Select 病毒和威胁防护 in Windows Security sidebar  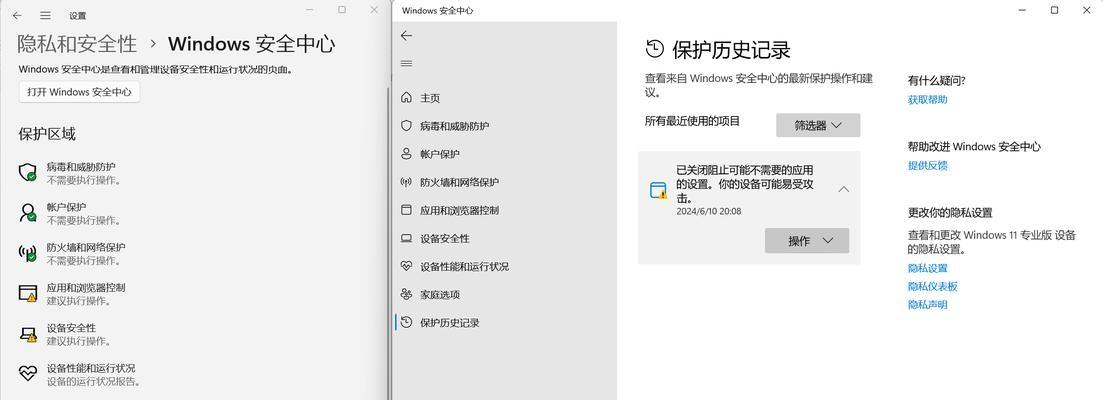454,126
